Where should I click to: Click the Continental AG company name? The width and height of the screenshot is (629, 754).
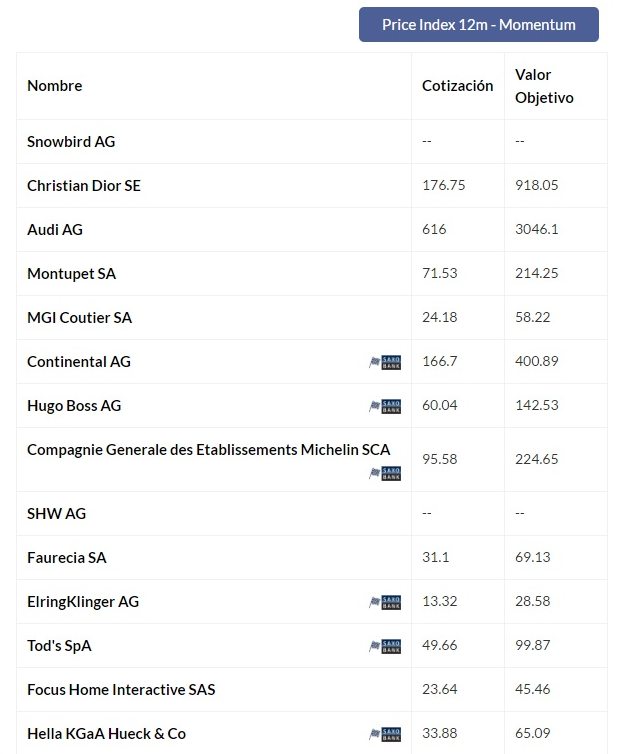coord(79,362)
